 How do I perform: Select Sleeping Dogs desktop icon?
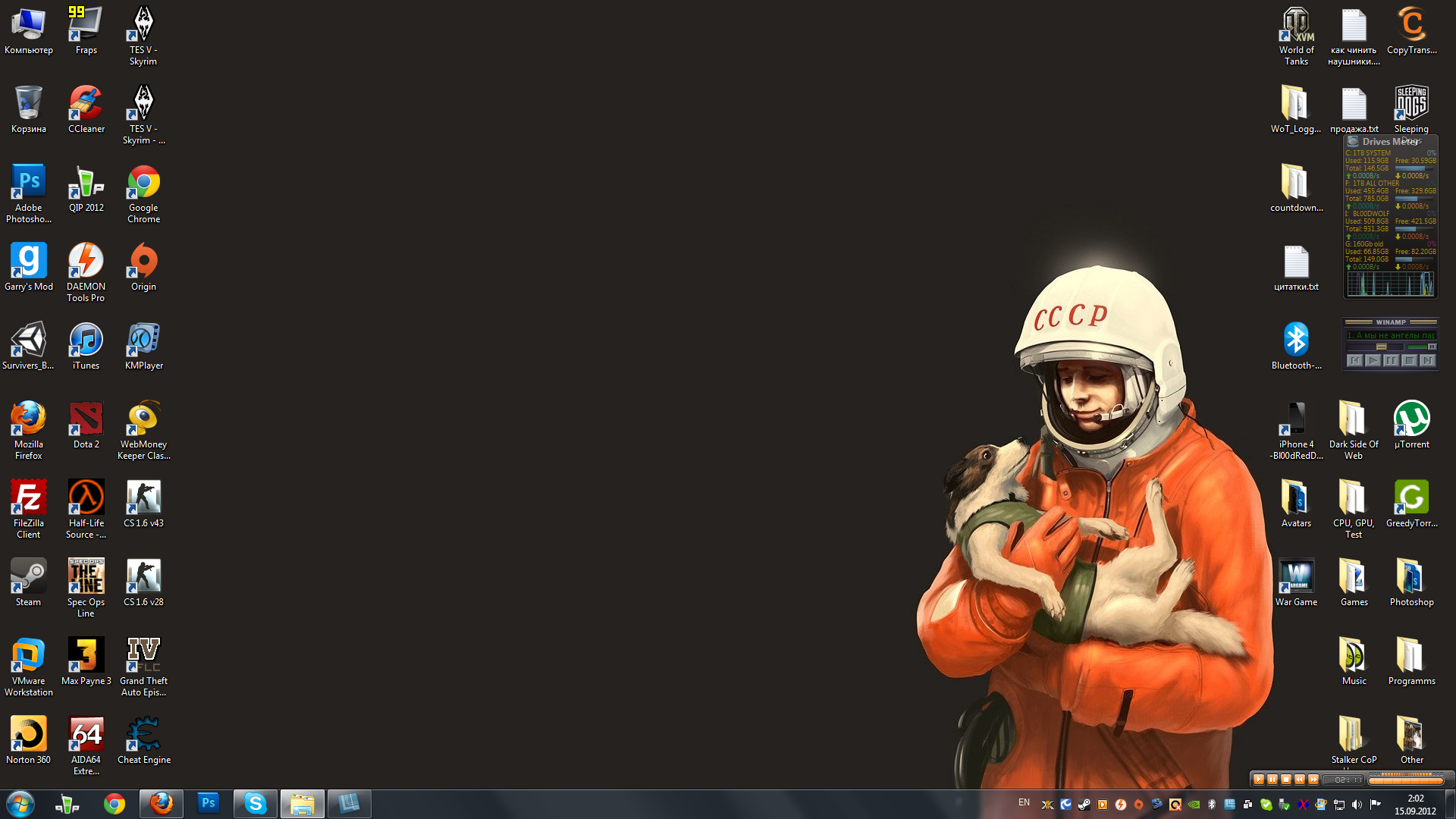click(x=1411, y=110)
